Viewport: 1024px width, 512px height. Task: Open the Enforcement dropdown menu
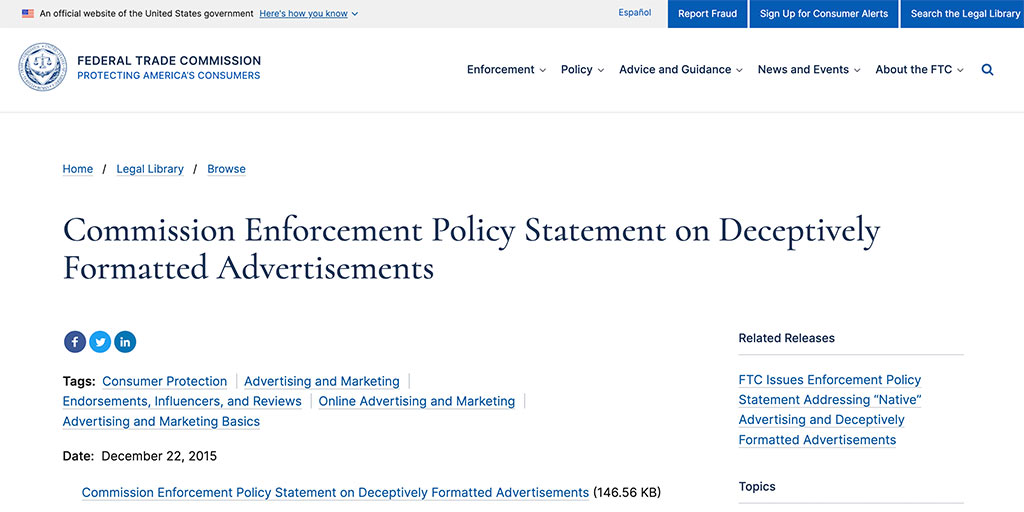pos(506,70)
